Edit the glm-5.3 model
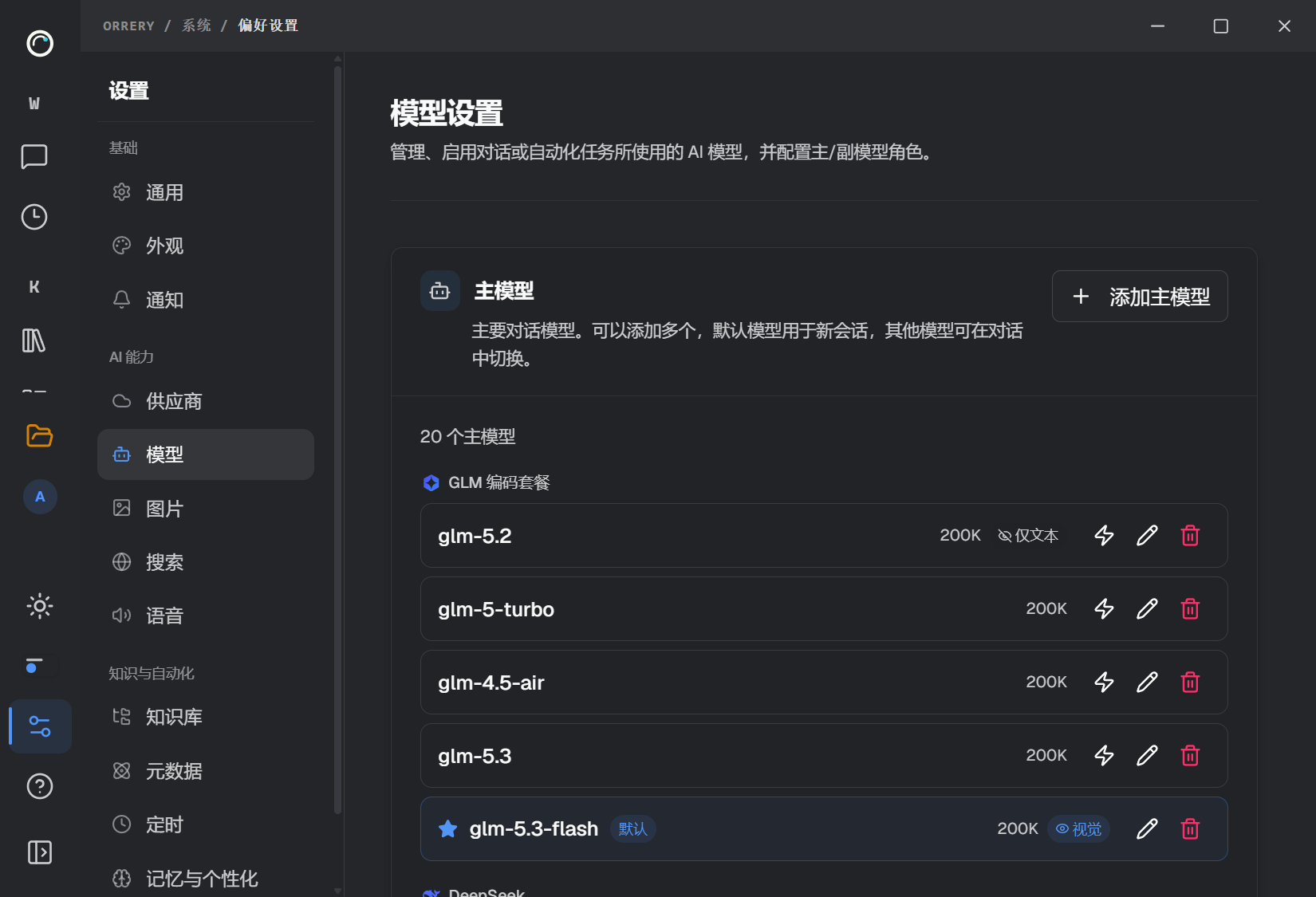 click(x=1147, y=755)
